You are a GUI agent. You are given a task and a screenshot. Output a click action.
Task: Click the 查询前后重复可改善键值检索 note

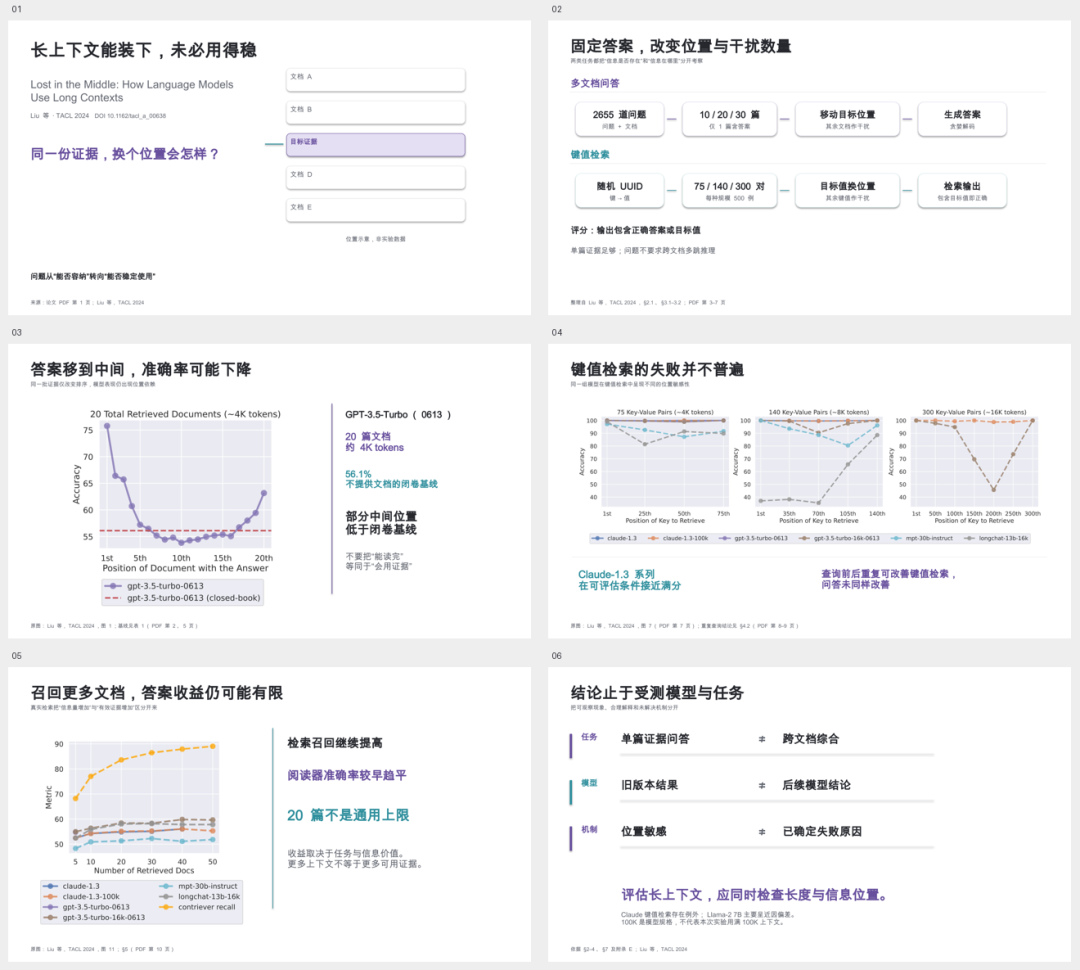click(x=889, y=579)
